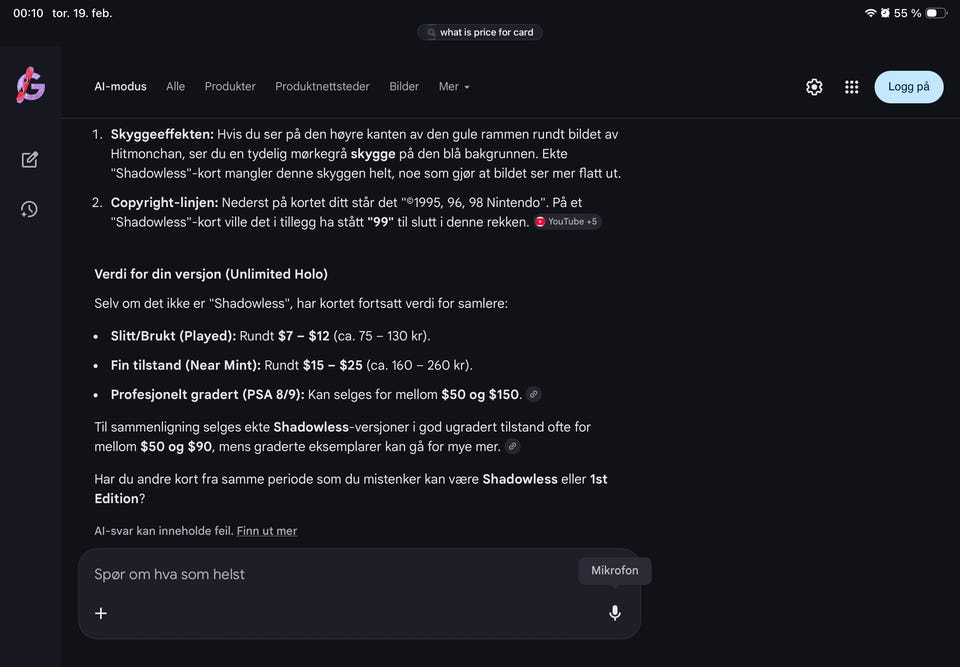Switch to the 'Alle' tab
Image resolution: width=960 pixels, height=667 pixels.
tap(176, 87)
